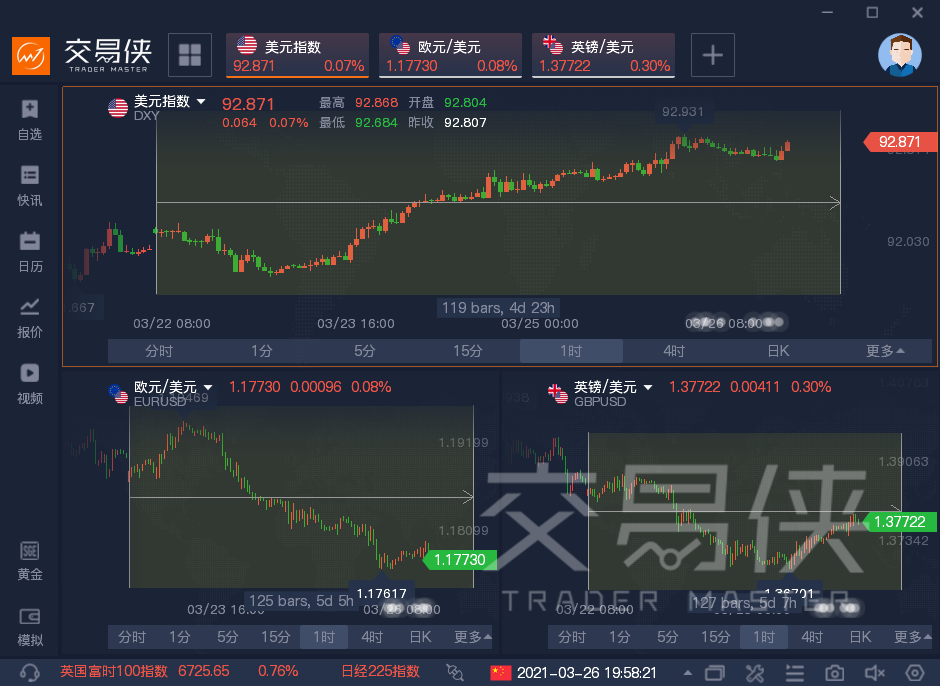Select 分时 timeframe in GBPUSD chart

[x=572, y=637]
